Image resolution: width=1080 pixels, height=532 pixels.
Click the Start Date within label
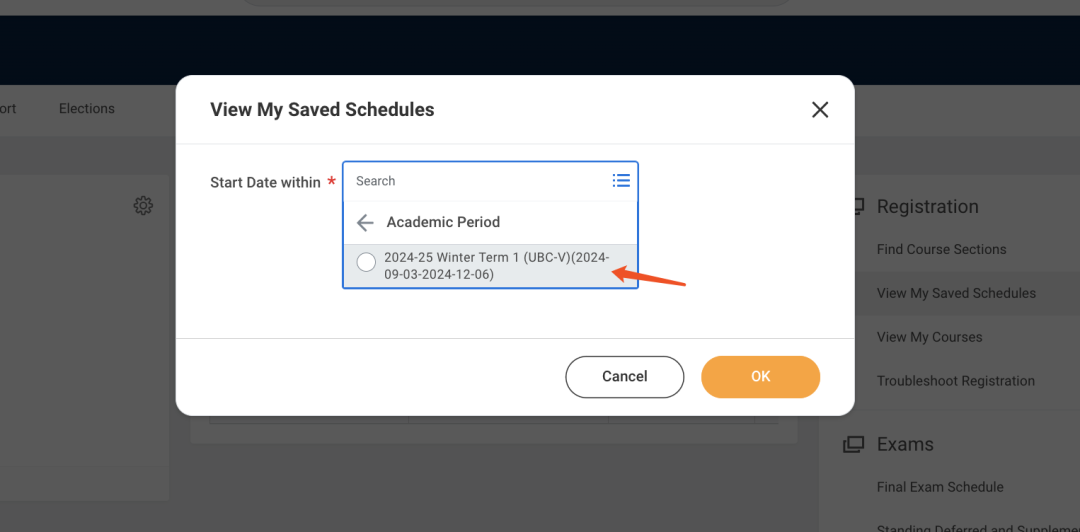[x=265, y=182]
